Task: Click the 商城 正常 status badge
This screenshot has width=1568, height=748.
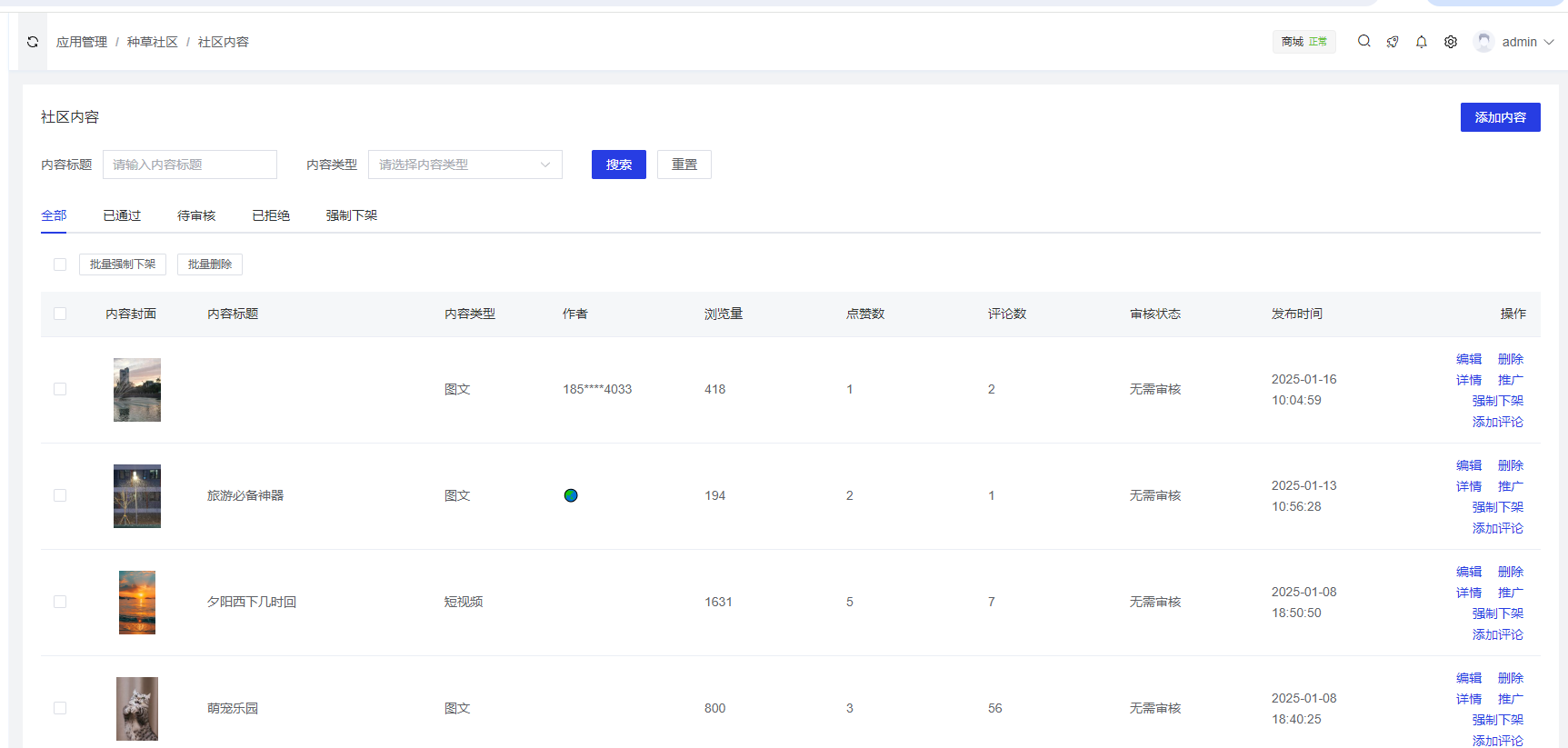Action: [1303, 42]
